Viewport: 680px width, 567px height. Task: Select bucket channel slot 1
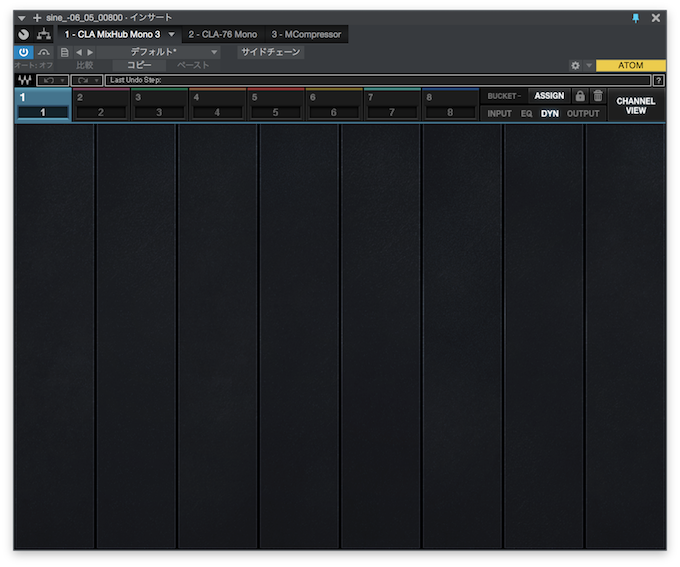[x=43, y=105]
